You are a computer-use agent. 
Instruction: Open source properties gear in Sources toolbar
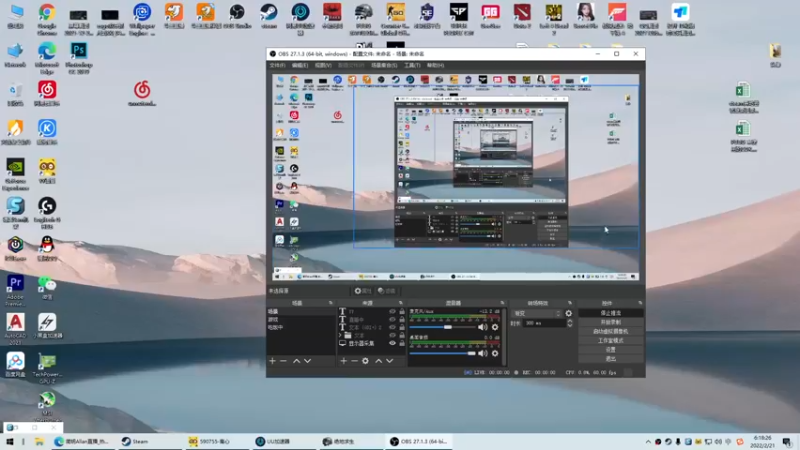tap(365, 361)
